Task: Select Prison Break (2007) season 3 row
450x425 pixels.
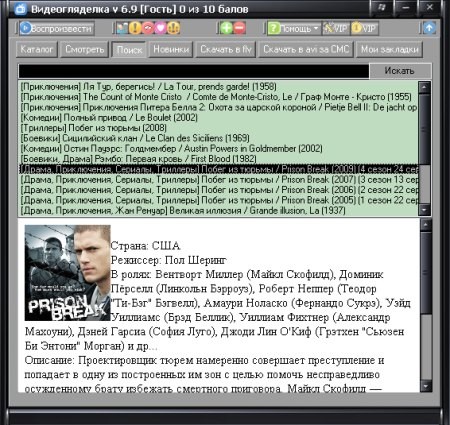Action: pyautogui.click(x=218, y=180)
